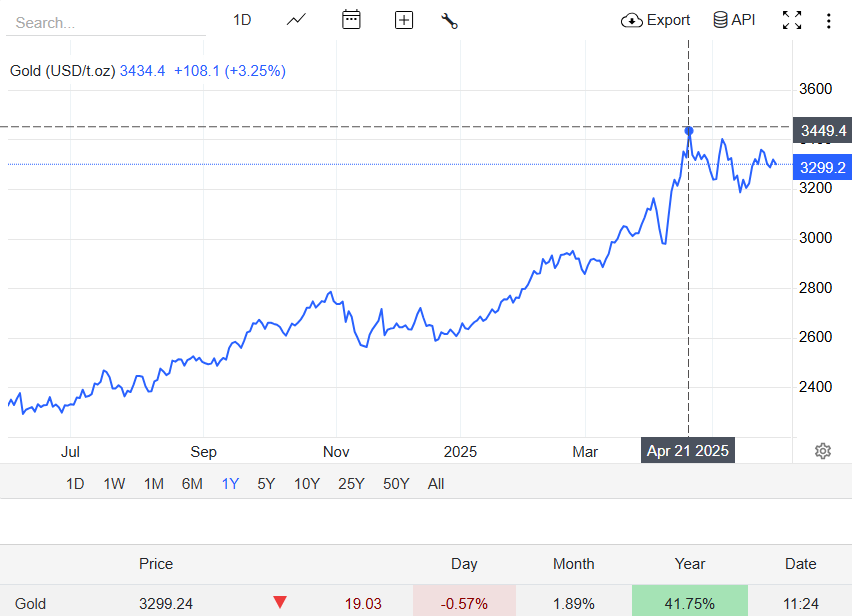Click the Export cloud download button
This screenshot has height=616, width=852.
click(655, 20)
